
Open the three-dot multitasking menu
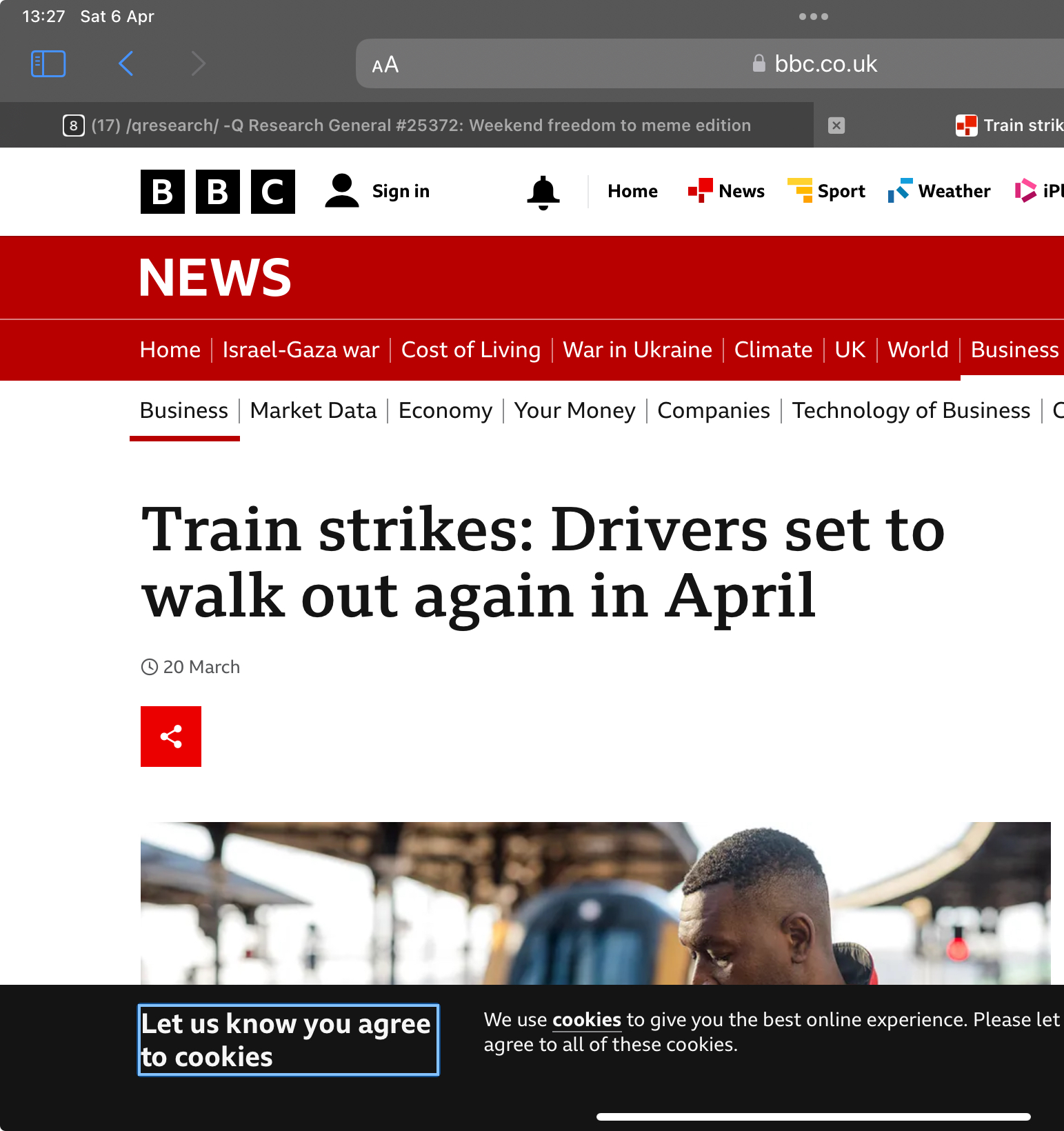click(814, 17)
